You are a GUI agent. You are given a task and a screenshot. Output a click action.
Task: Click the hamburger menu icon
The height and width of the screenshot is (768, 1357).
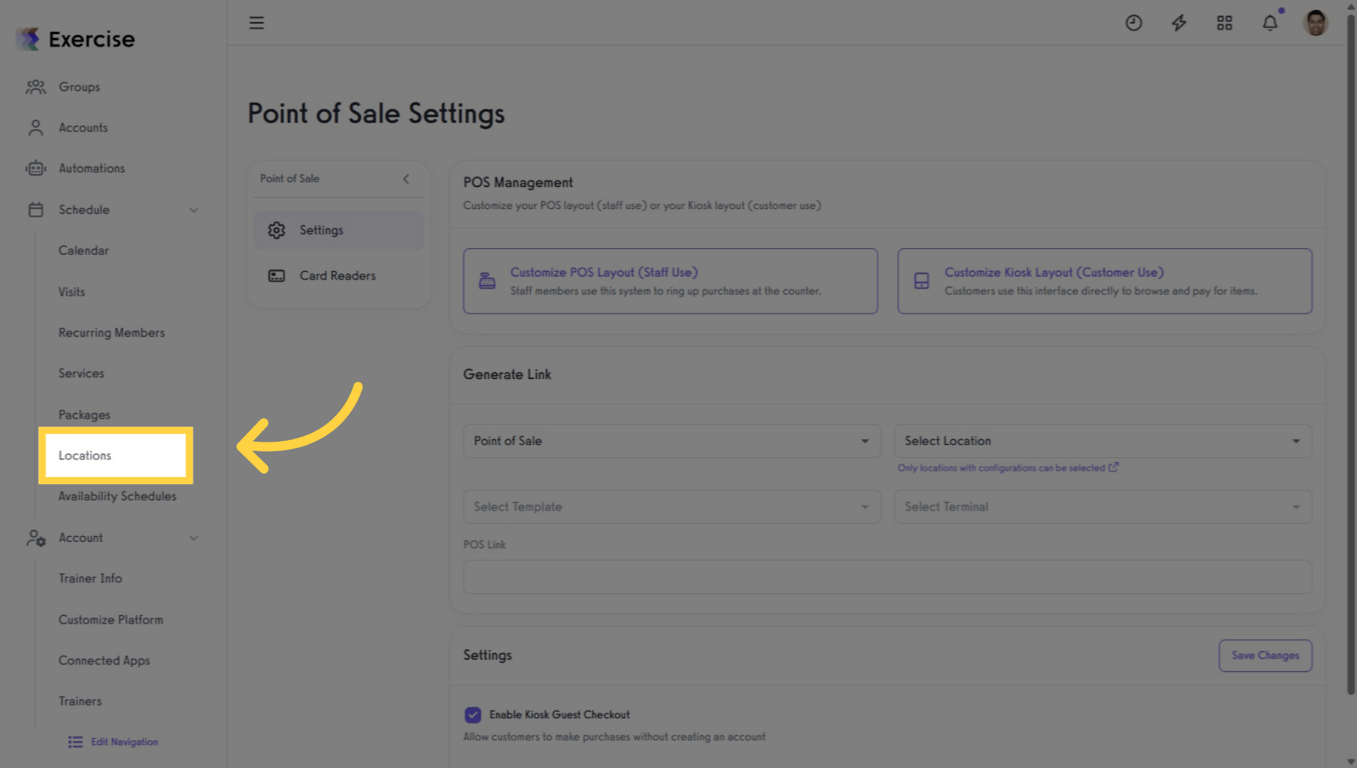pos(257,23)
